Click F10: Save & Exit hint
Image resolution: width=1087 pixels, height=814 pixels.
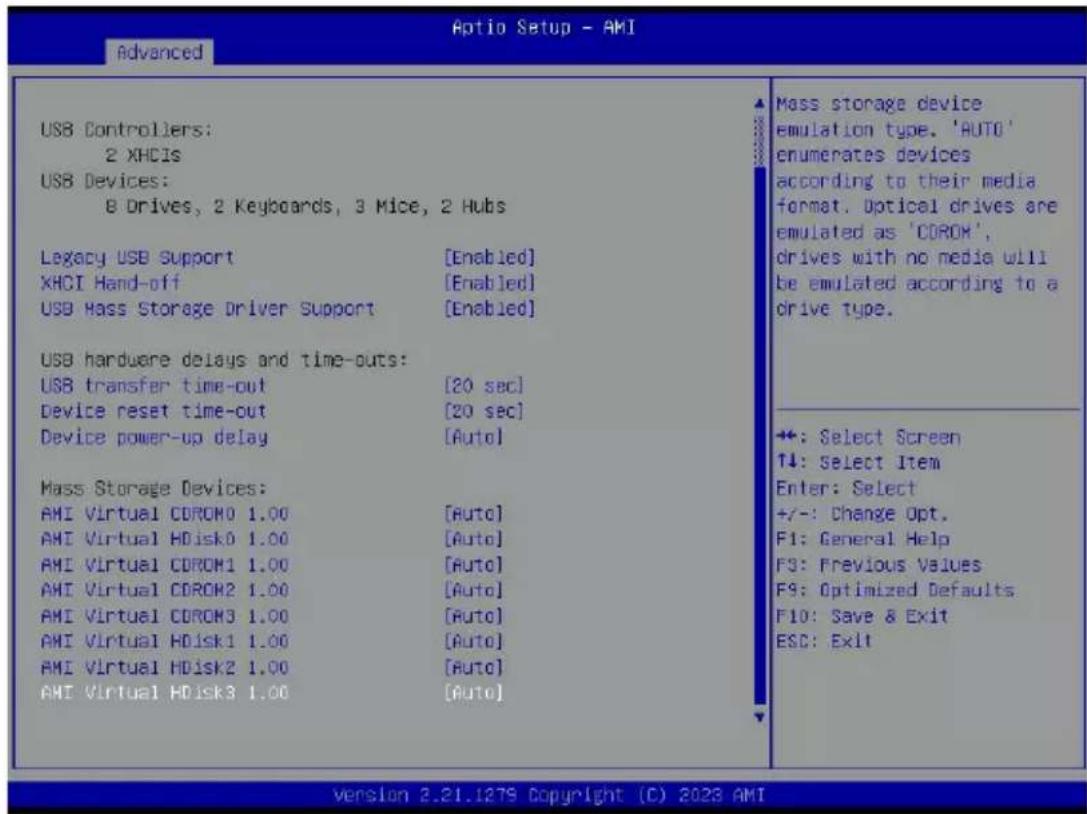pos(862,616)
